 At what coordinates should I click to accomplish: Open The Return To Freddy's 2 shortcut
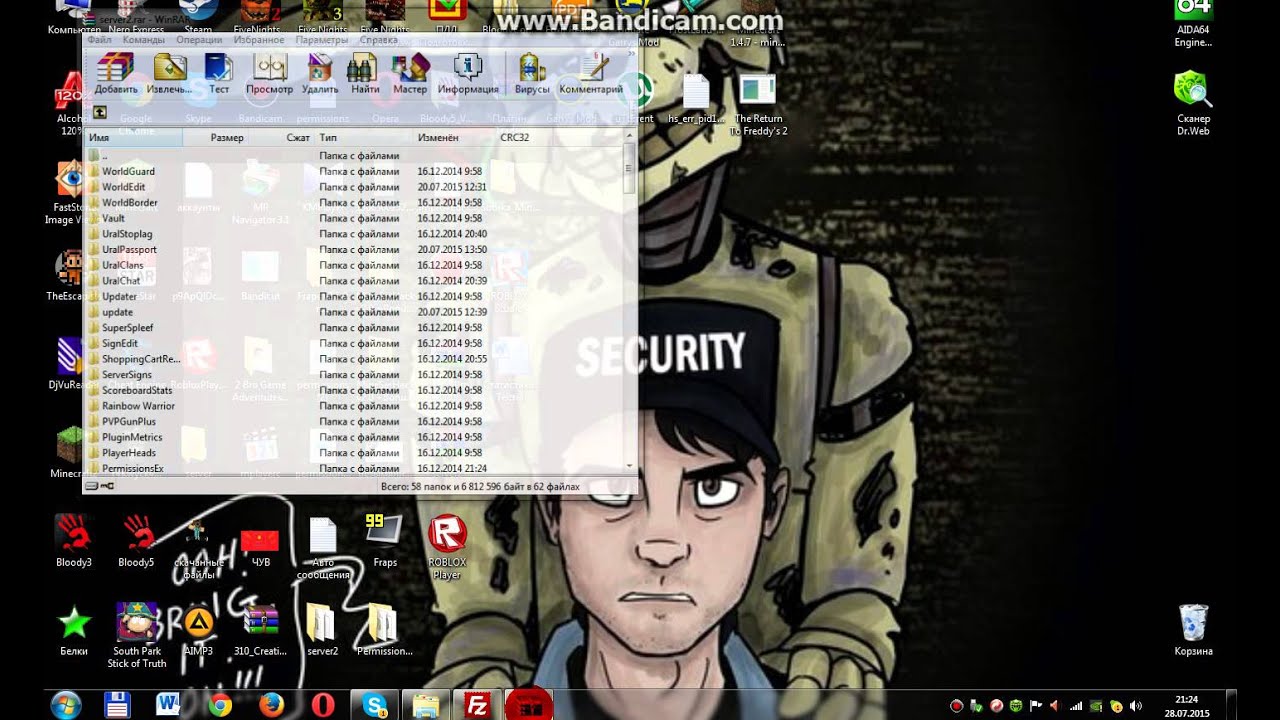tap(758, 103)
